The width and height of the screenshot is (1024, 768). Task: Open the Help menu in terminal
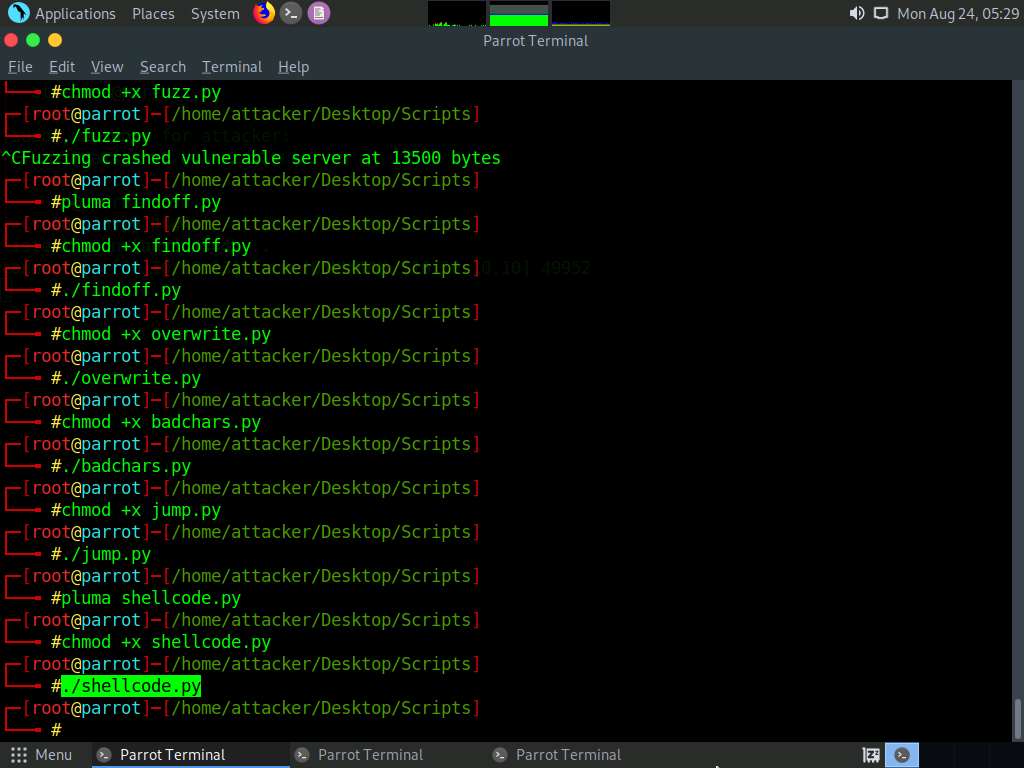(293, 67)
